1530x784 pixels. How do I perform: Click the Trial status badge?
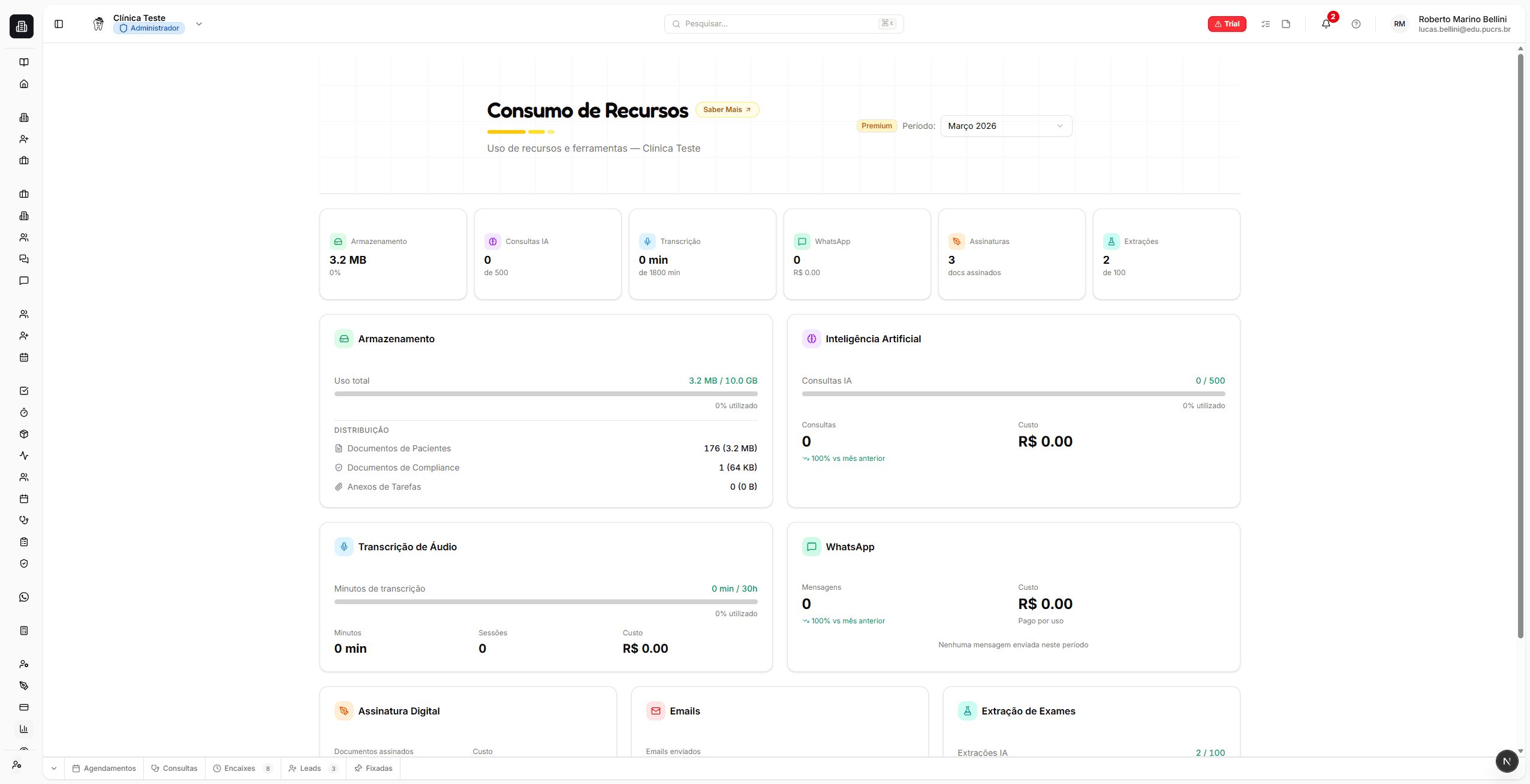click(1227, 24)
